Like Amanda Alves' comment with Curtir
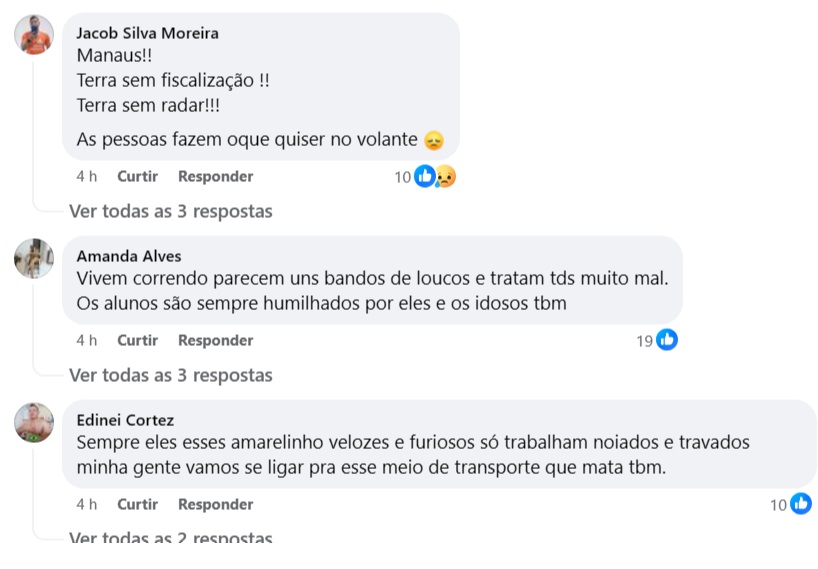 coord(137,341)
